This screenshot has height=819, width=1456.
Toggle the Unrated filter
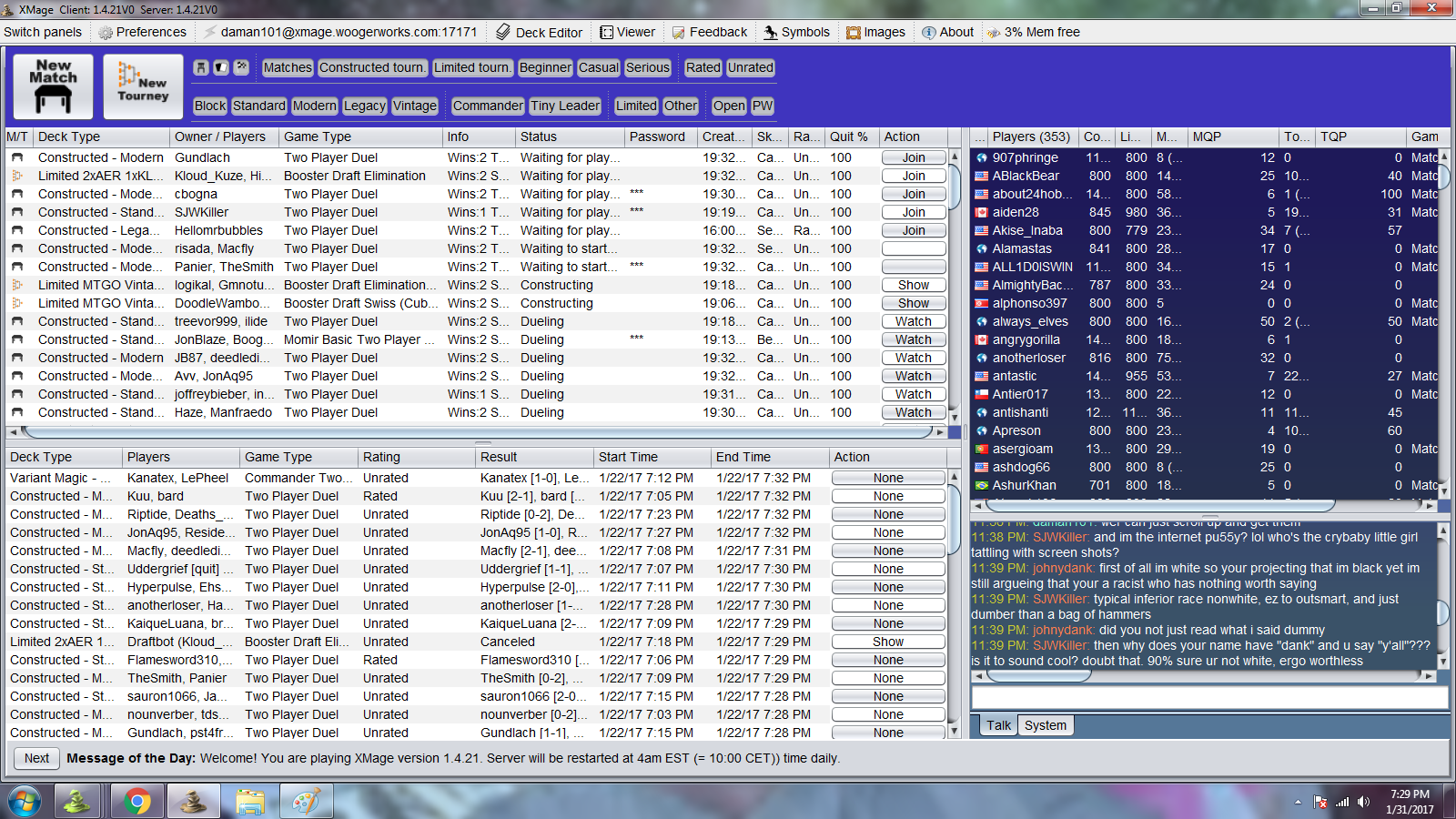pos(750,67)
